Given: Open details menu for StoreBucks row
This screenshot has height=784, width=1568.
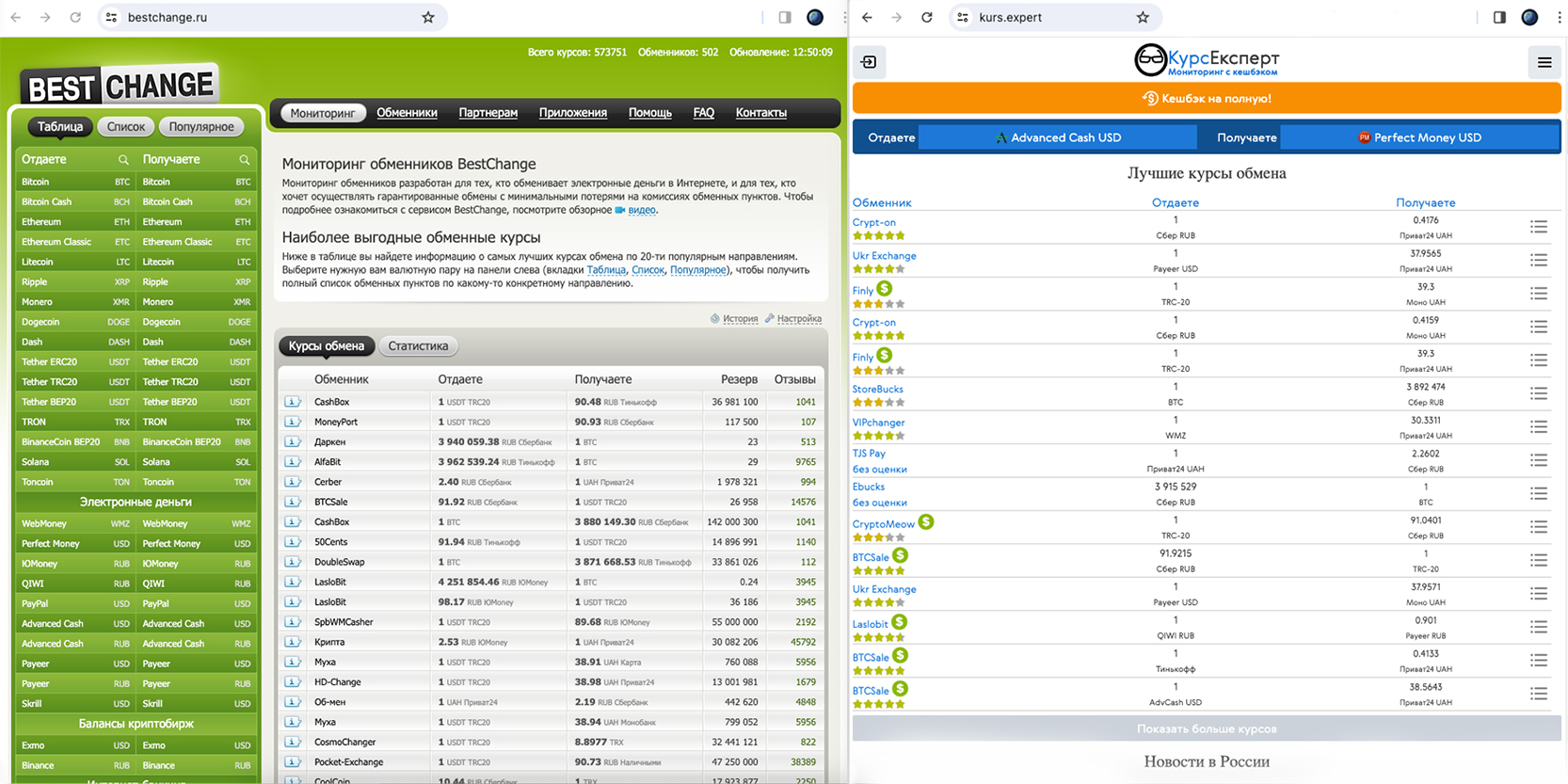Looking at the screenshot, I should [1539, 393].
